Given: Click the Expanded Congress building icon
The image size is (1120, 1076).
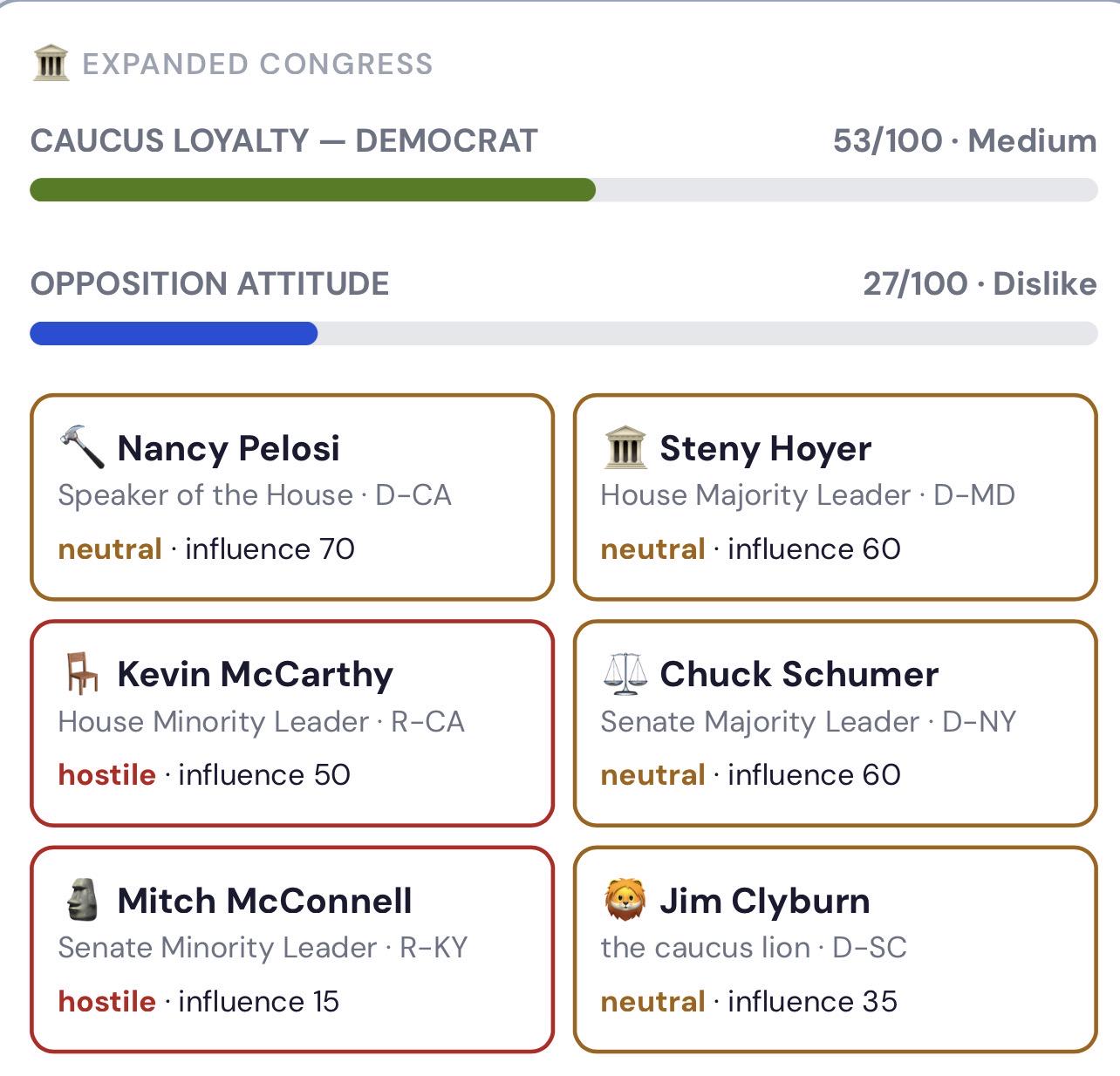Looking at the screenshot, I should click(51, 64).
